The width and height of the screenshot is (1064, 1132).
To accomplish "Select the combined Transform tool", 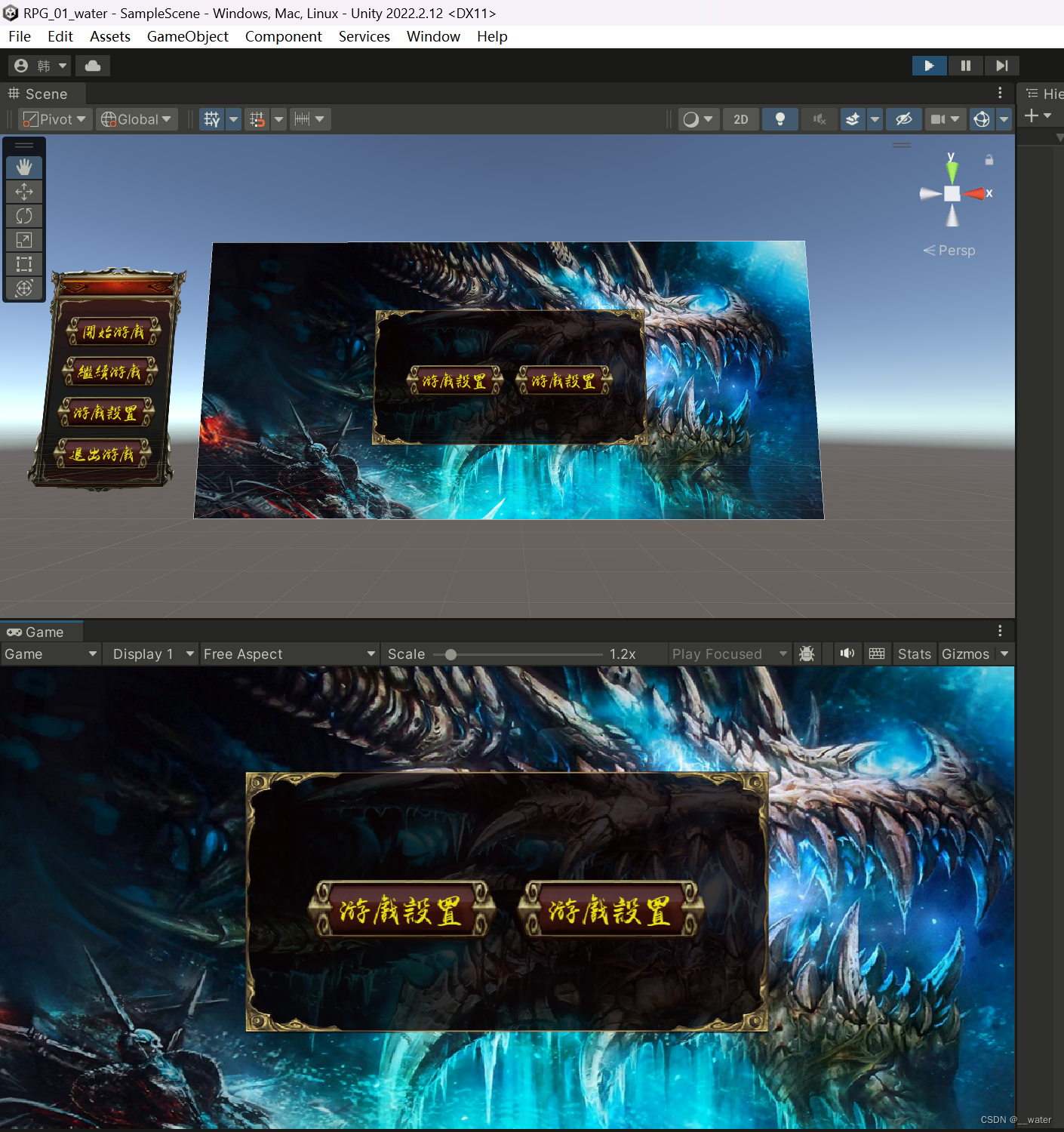I will click(x=24, y=288).
